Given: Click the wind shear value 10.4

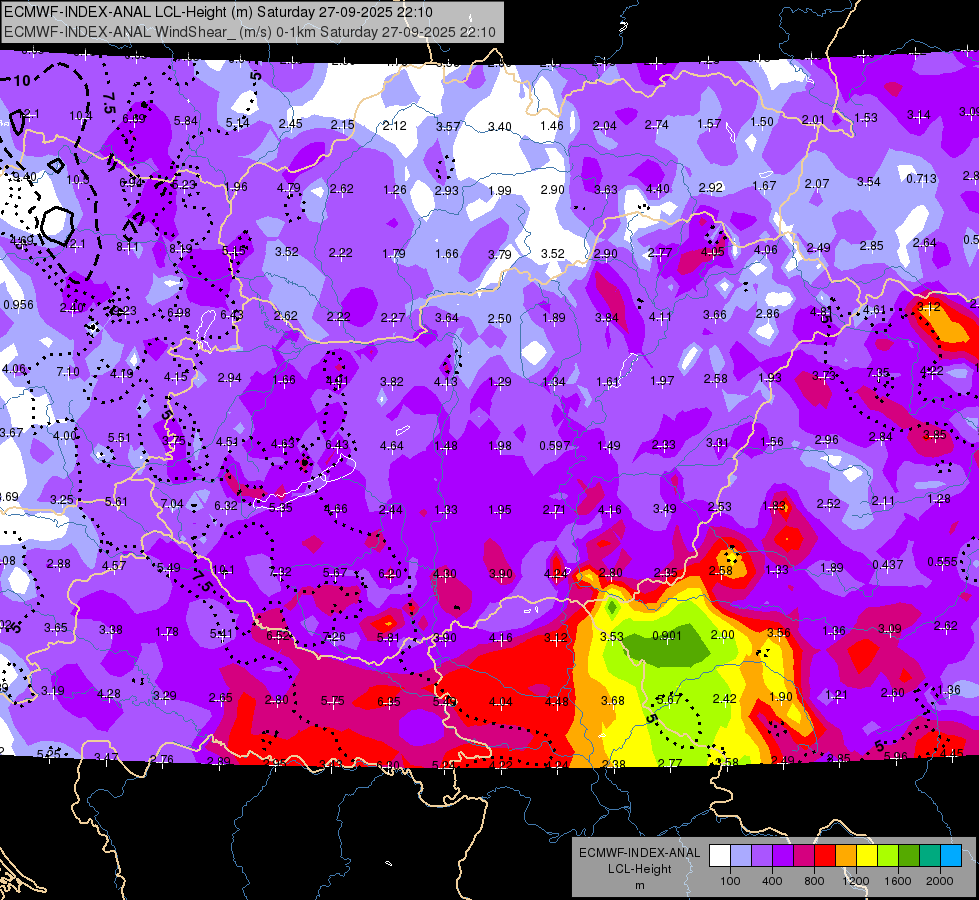Looking at the screenshot, I should pos(81,116).
